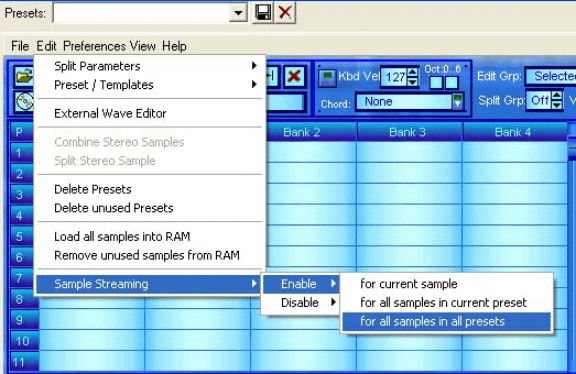Image resolution: width=576 pixels, height=374 pixels.
Task: Select the Enable submenu item
Action: (300, 284)
